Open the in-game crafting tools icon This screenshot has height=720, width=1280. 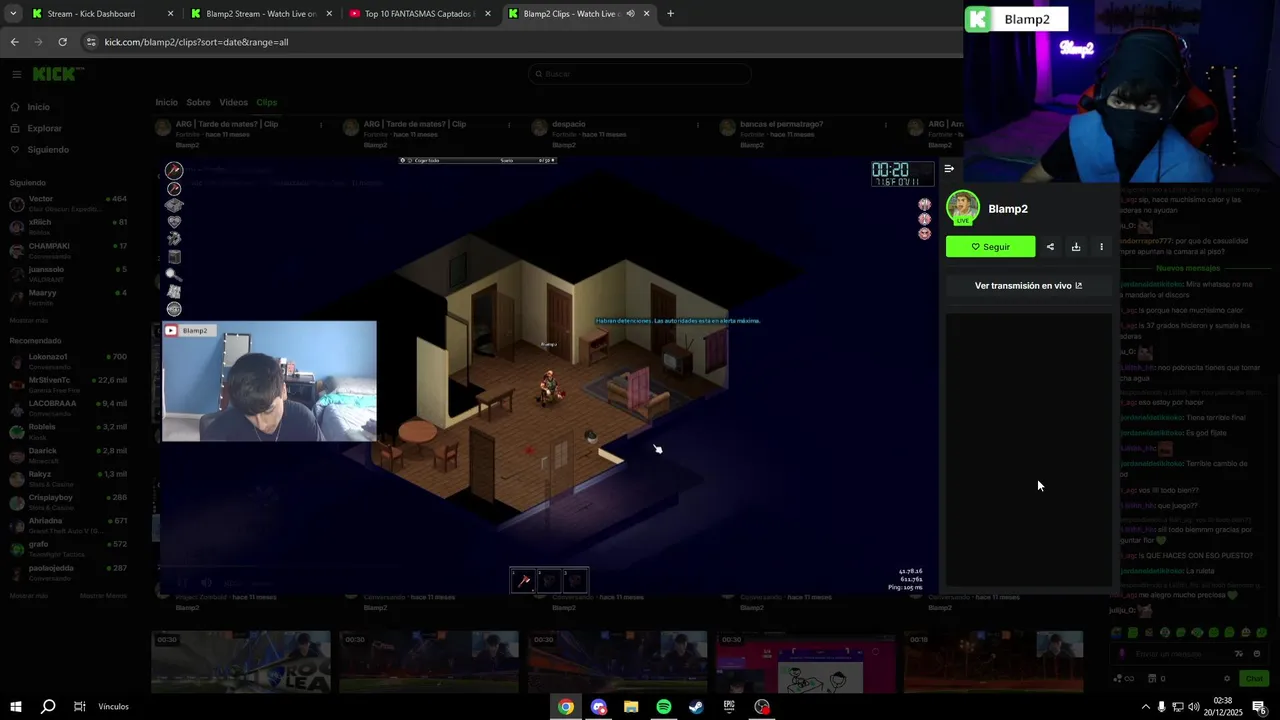(x=174, y=239)
